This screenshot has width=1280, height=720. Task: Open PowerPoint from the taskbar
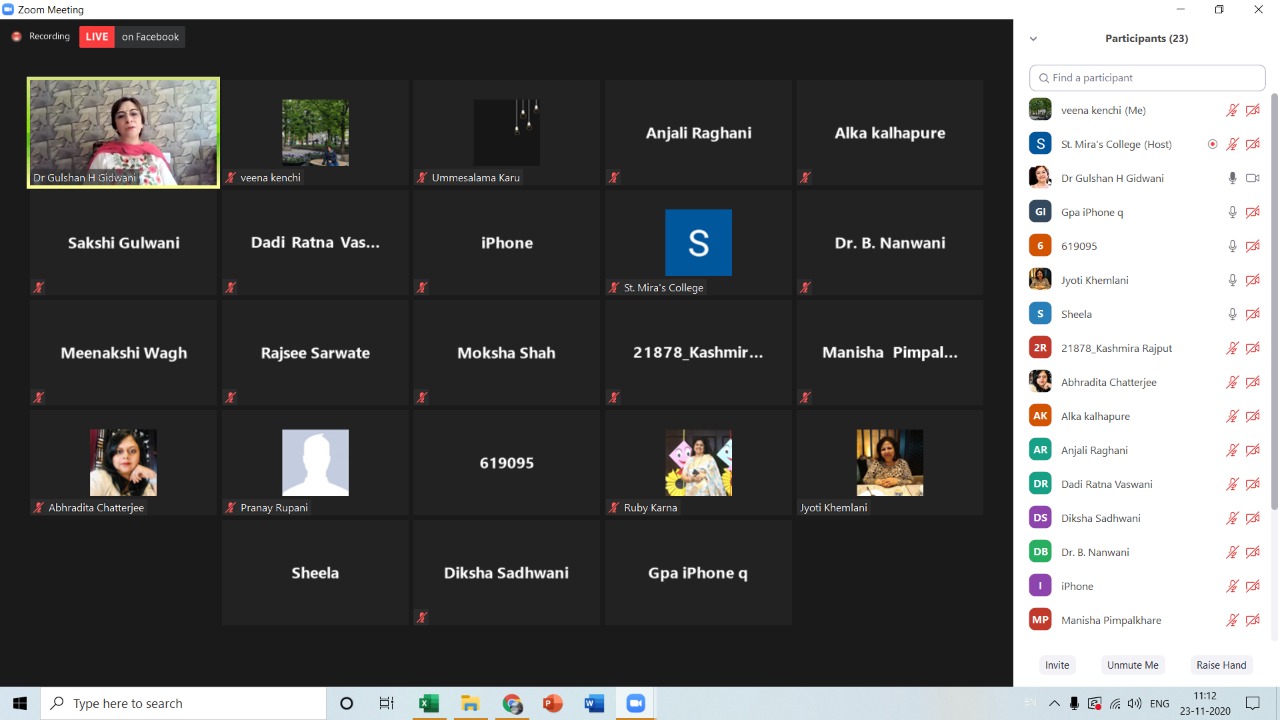[x=552, y=704]
